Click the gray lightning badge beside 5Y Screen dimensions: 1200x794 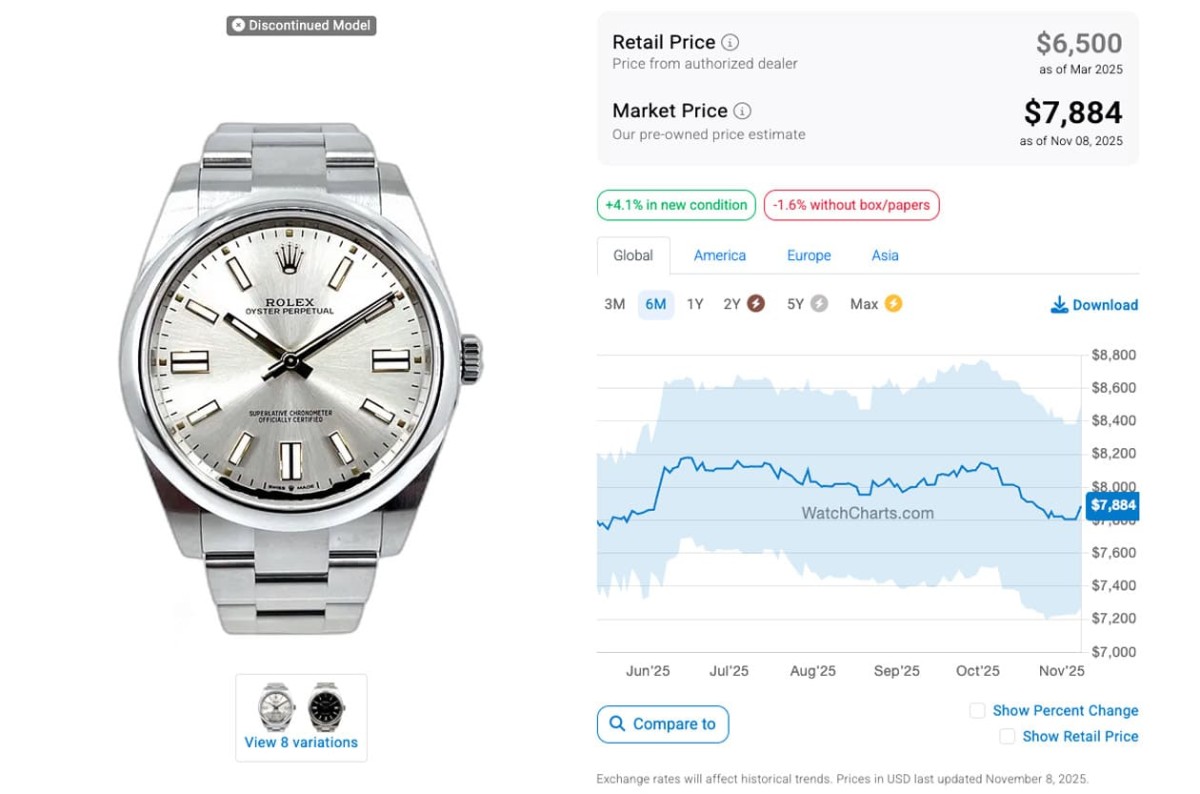click(819, 304)
